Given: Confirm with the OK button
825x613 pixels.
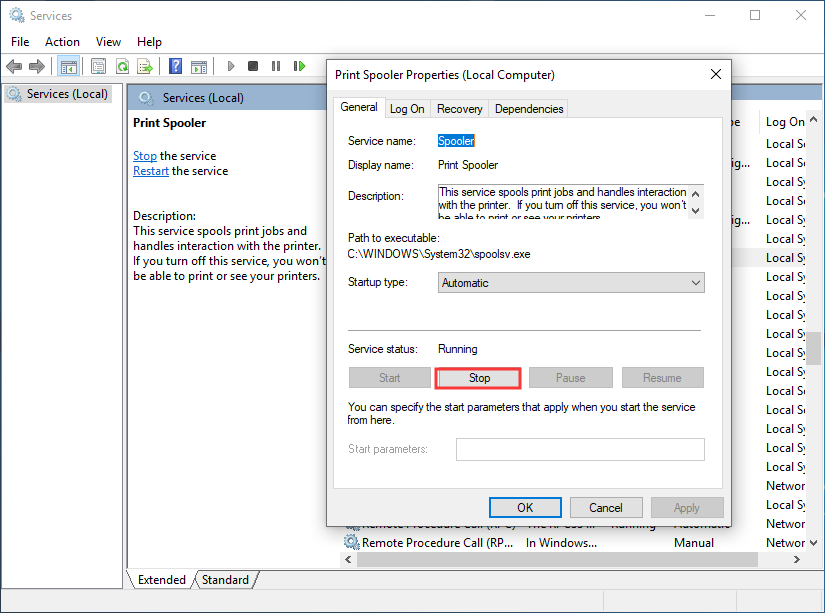Looking at the screenshot, I should pos(525,508).
